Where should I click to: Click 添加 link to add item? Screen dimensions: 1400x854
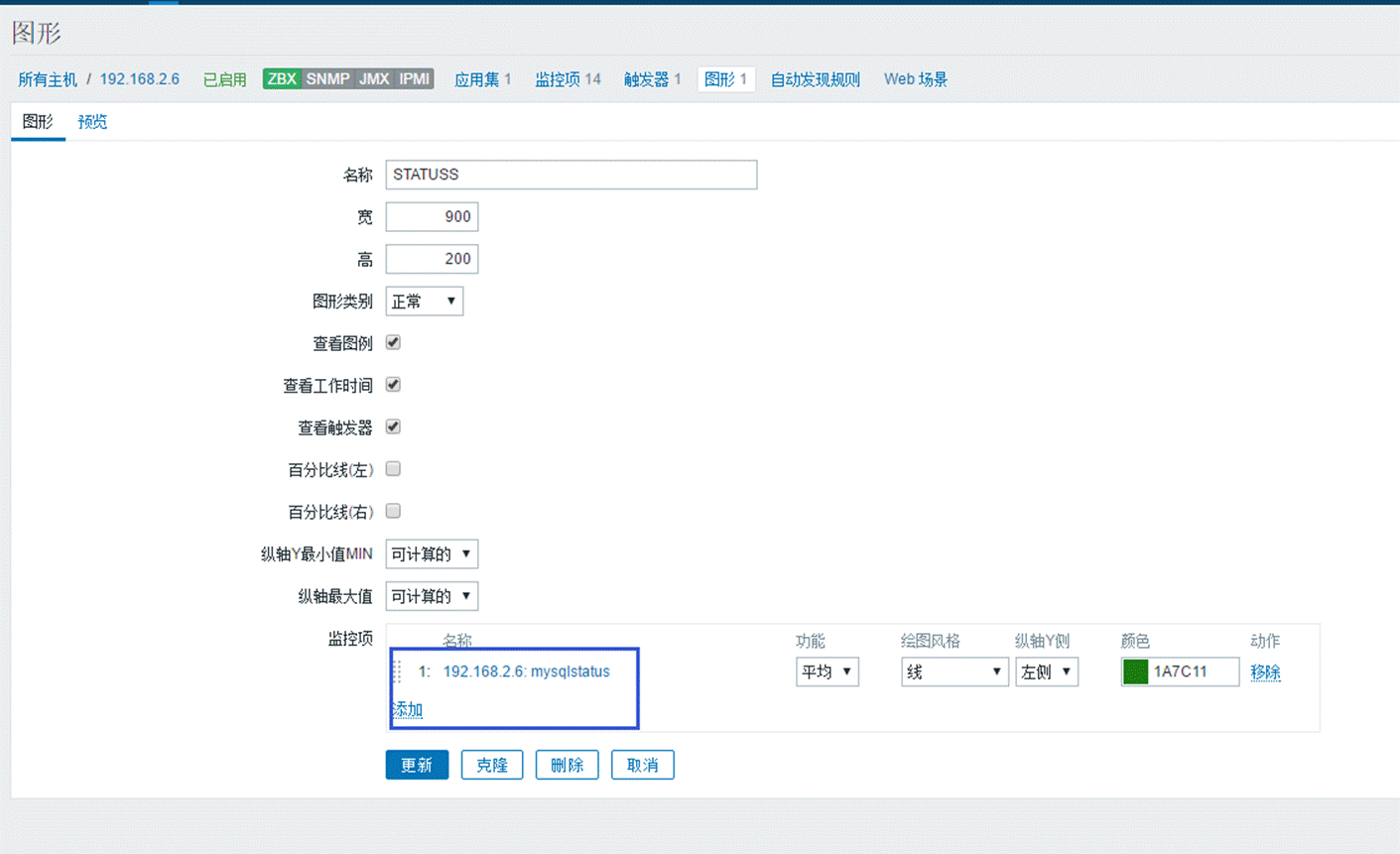pos(408,709)
